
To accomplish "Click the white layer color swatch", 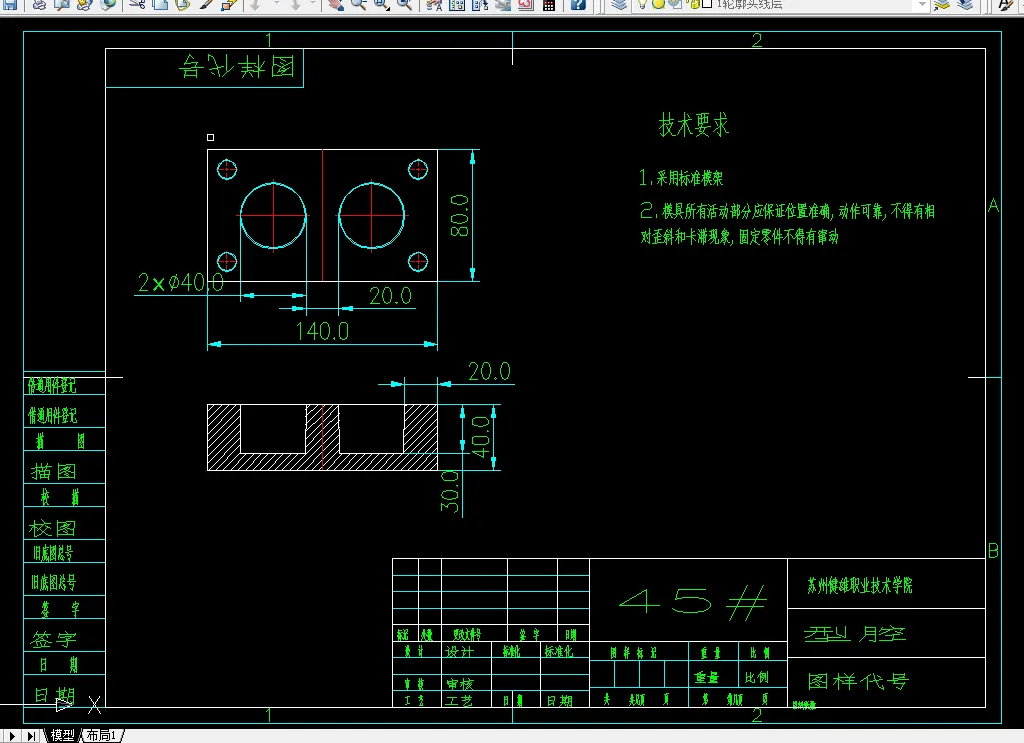I will [x=707, y=4].
